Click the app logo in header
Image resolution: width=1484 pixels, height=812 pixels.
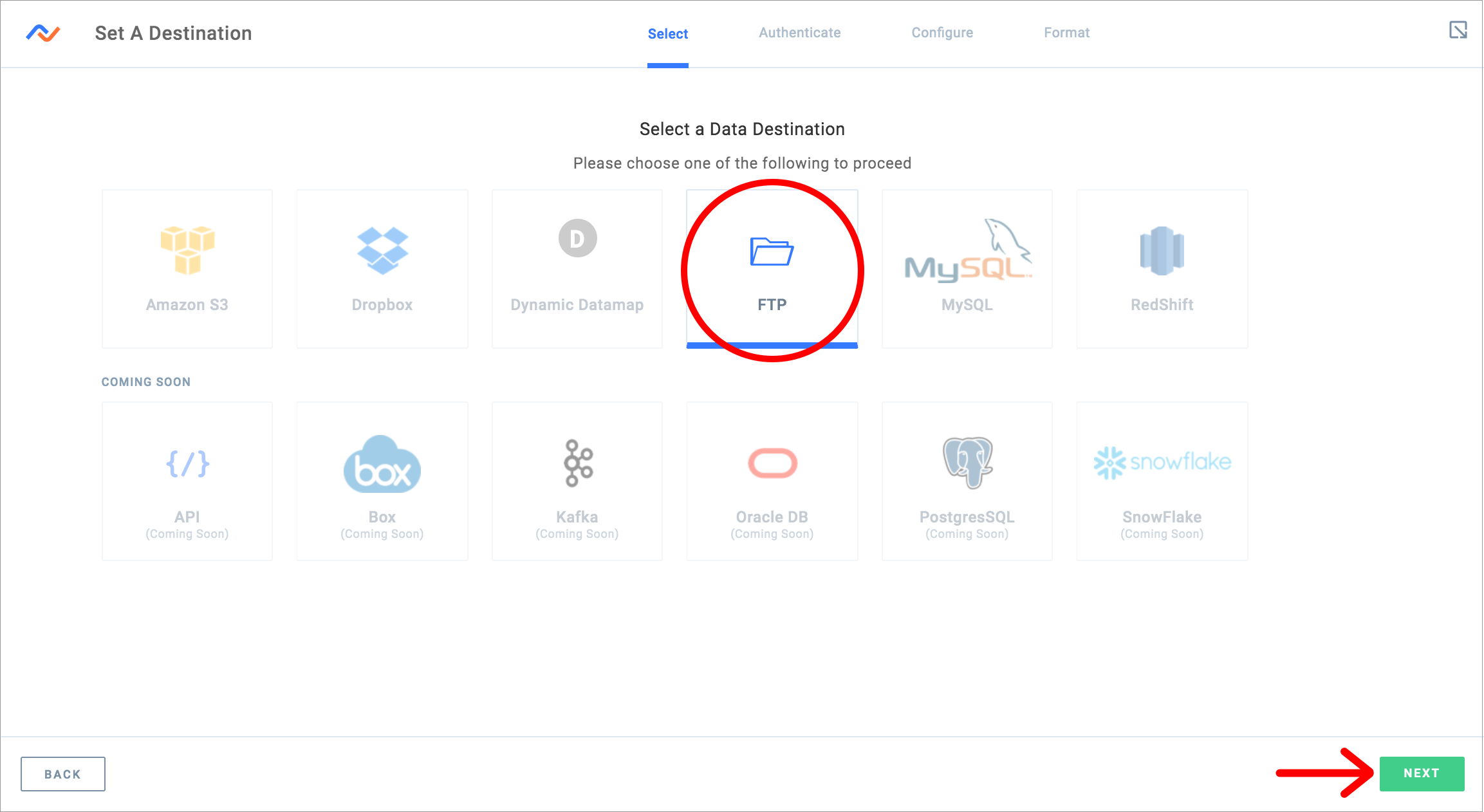point(43,33)
